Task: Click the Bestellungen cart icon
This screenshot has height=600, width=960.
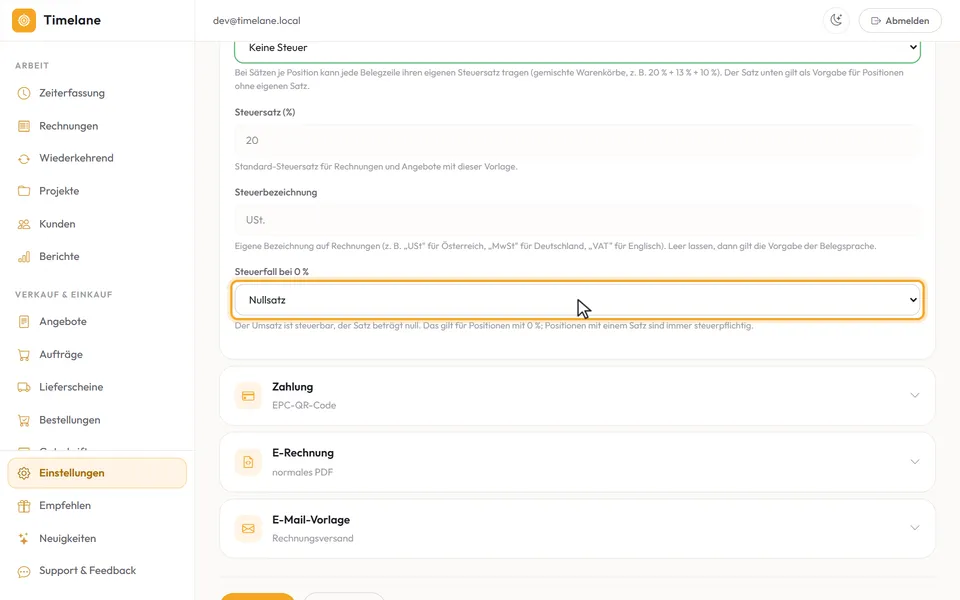Action: [x=24, y=420]
